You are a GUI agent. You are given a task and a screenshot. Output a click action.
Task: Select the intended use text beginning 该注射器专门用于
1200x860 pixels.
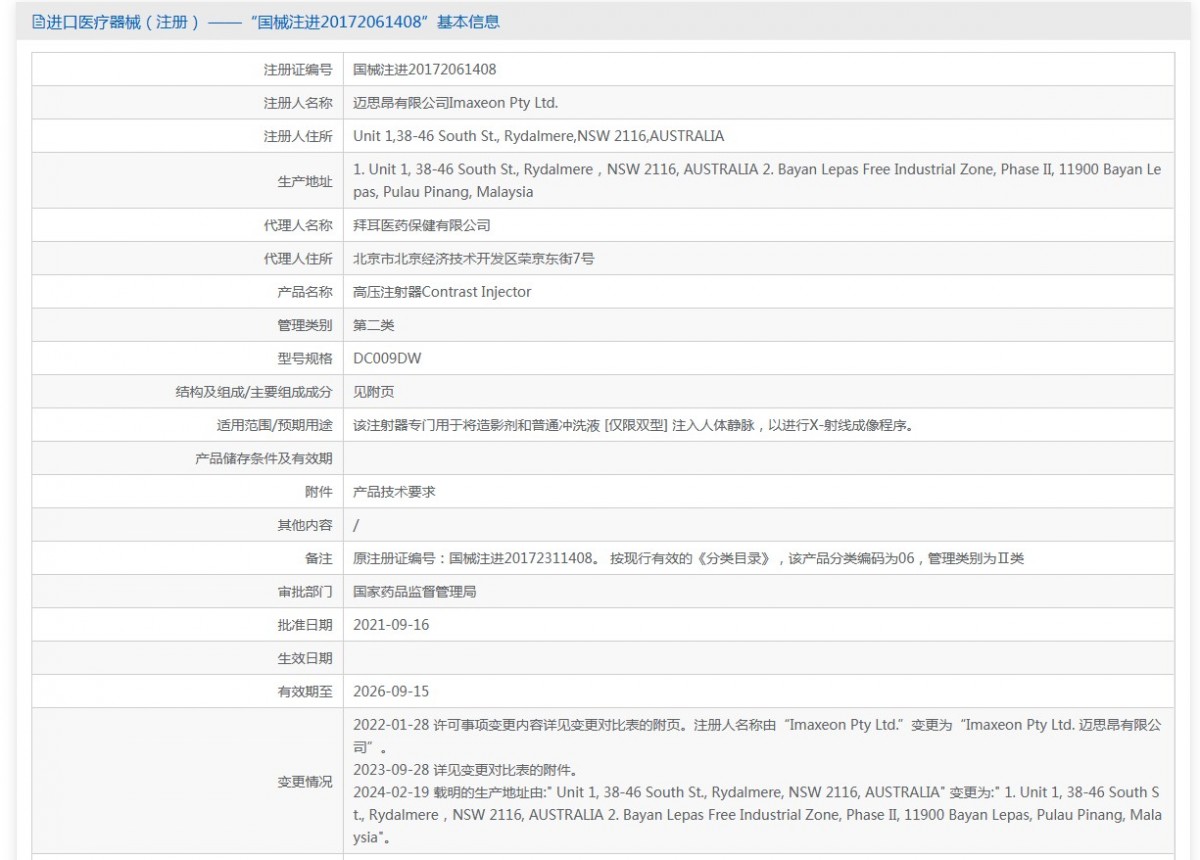(x=634, y=424)
